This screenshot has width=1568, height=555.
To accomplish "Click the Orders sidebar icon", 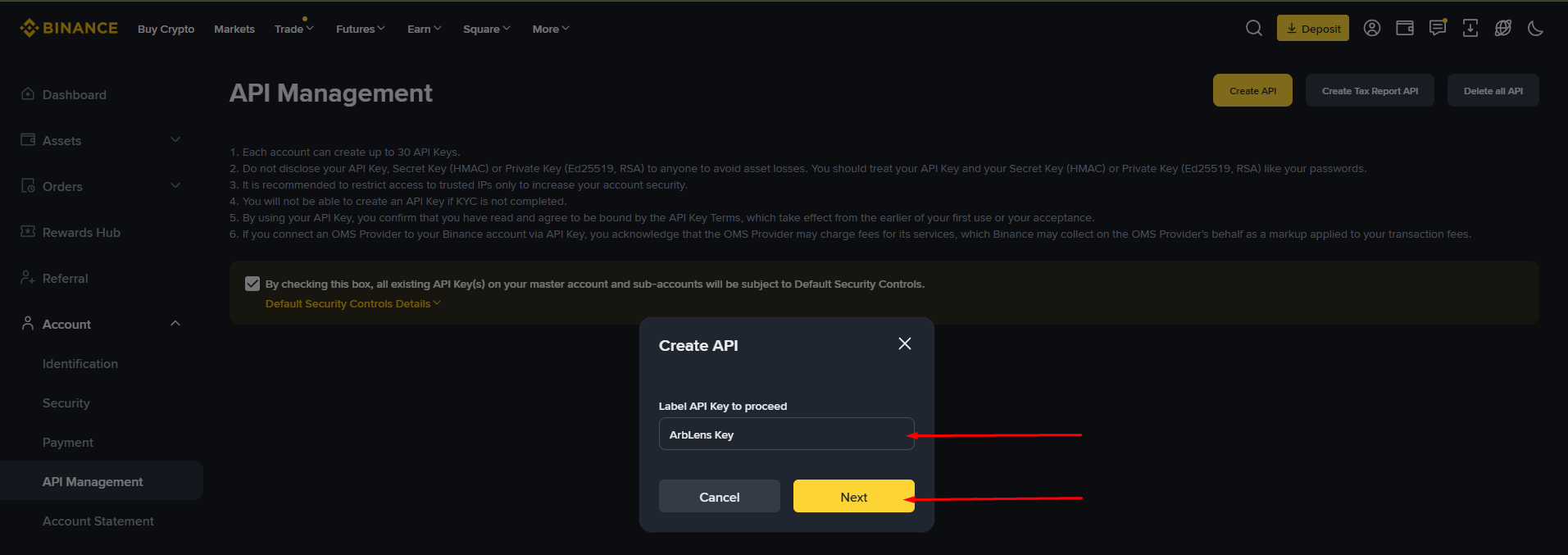I will 28,185.
